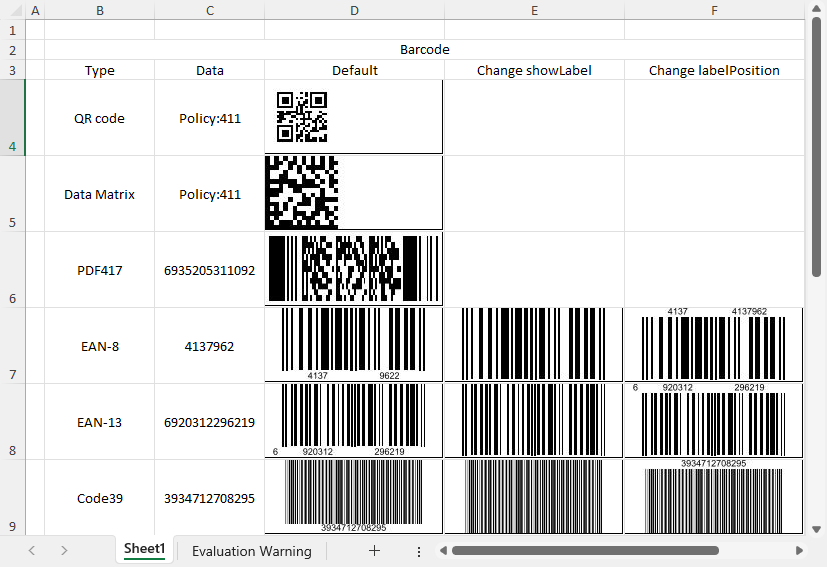The image size is (827, 567).
Task: Select EAN-13 barcode without label
Action: (534, 421)
